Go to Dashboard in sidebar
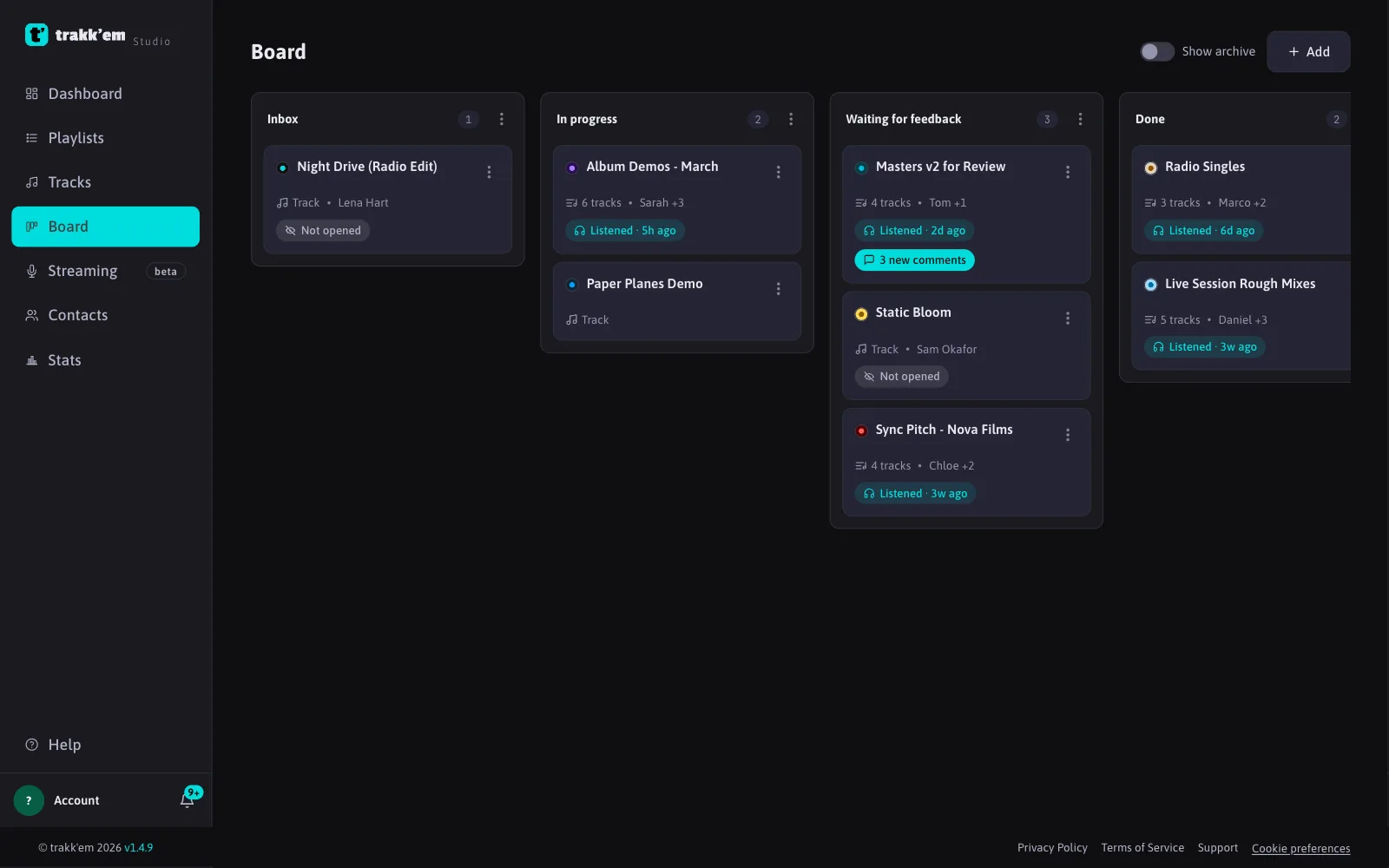 click(105, 94)
